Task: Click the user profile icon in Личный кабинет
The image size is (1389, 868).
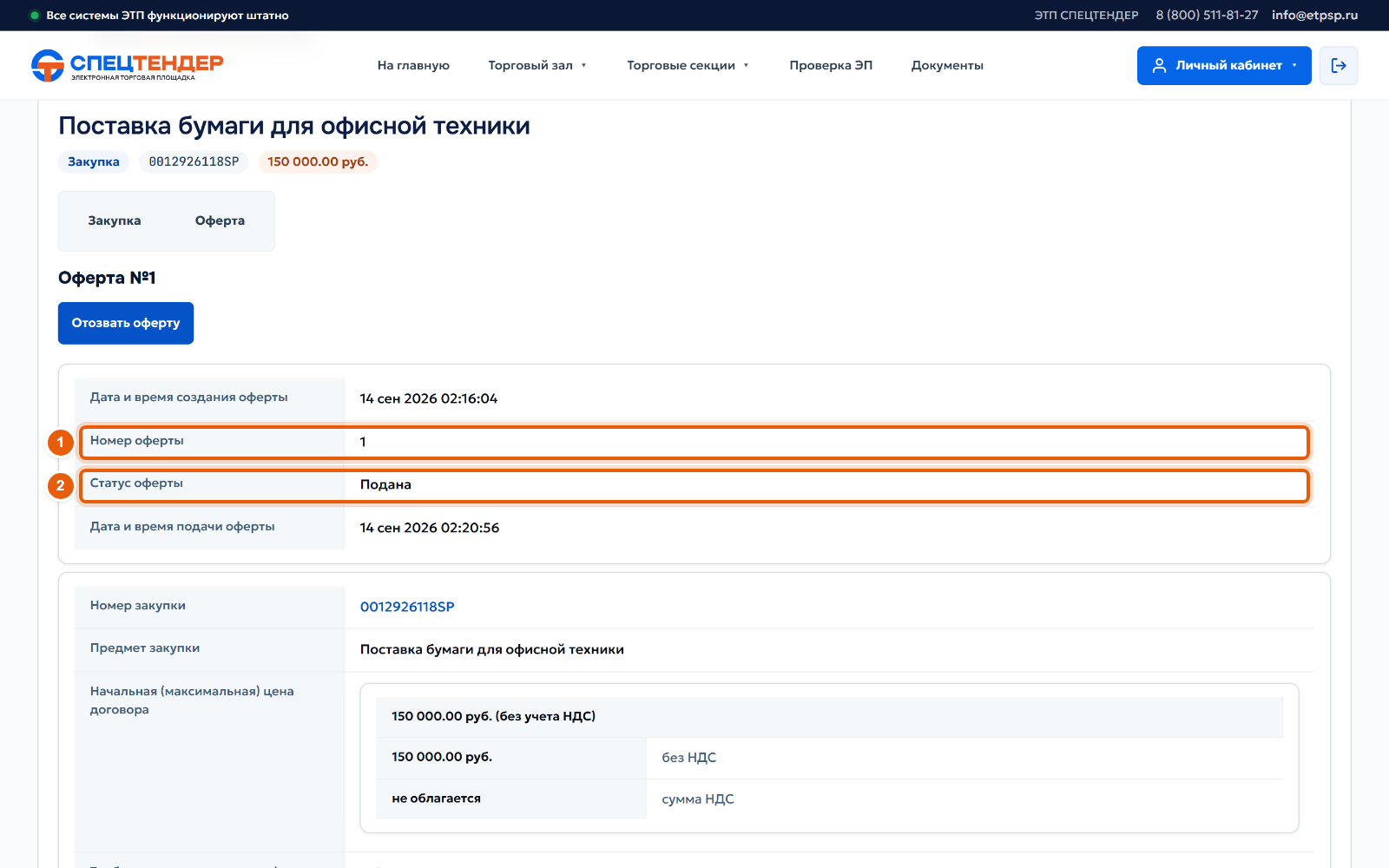Action: [x=1159, y=65]
